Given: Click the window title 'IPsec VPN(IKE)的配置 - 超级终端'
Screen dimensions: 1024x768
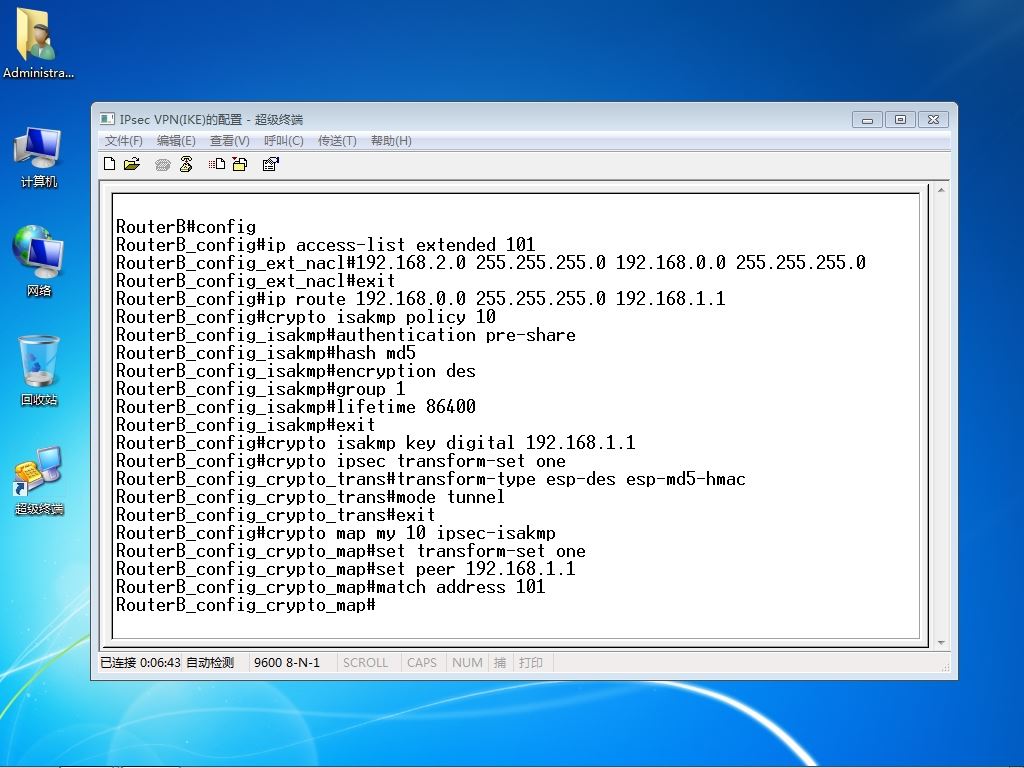Looking at the screenshot, I should click(x=211, y=120).
